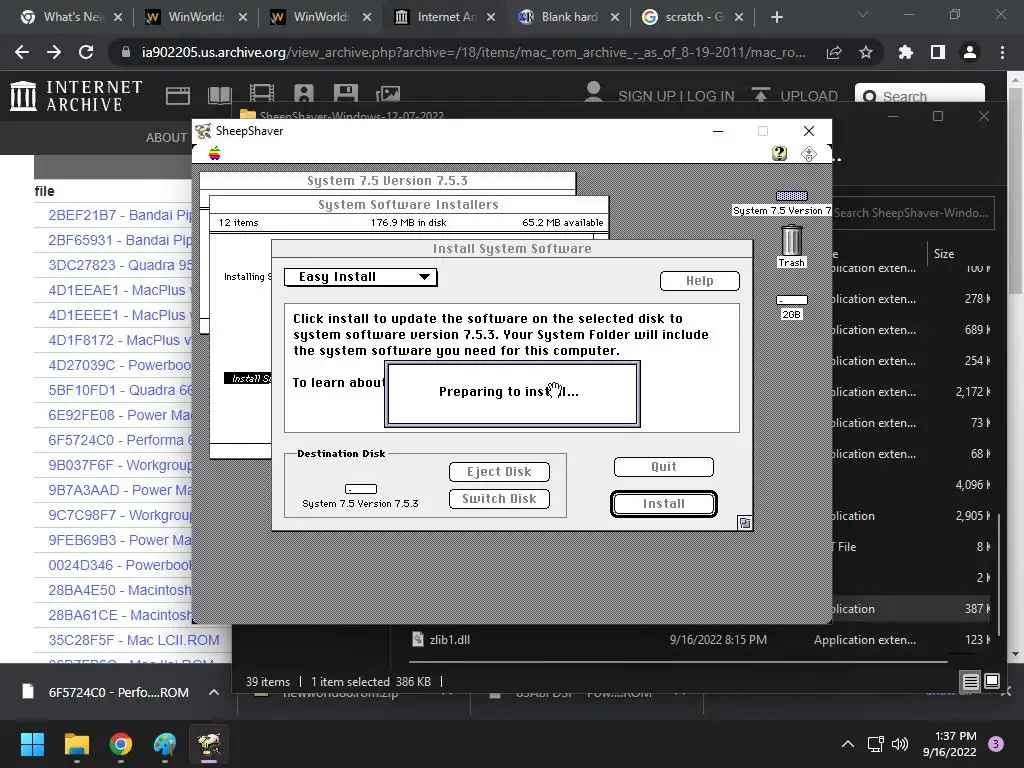Screen dimensions: 1024x768
Task: Switch Explorer to details view
Action: [970, 681]
